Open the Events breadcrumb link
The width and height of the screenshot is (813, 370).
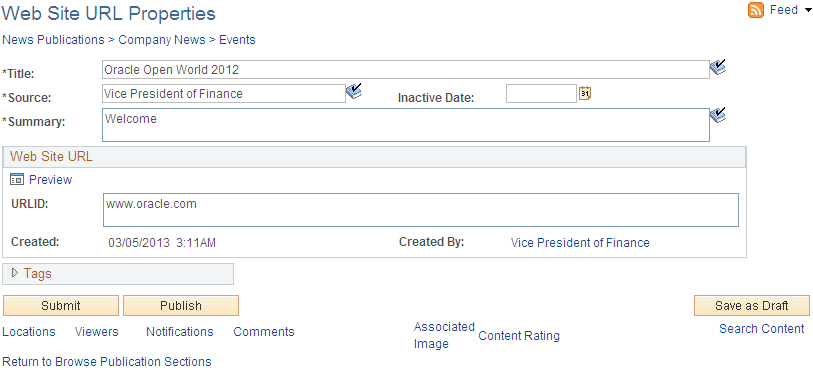pyautogui.click(x=237, y=40)
